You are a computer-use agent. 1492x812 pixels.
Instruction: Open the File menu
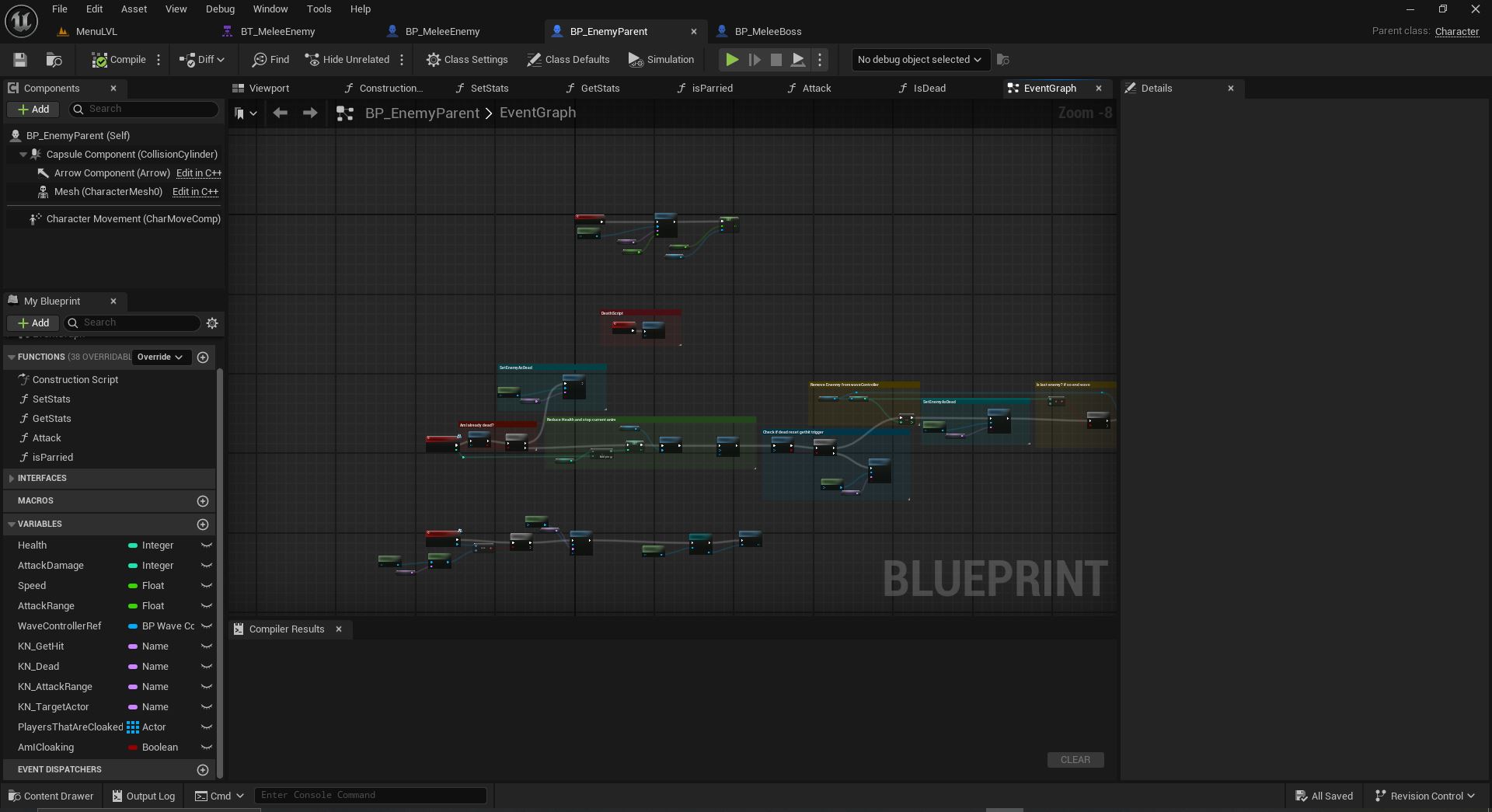click(x=59, y=9)
